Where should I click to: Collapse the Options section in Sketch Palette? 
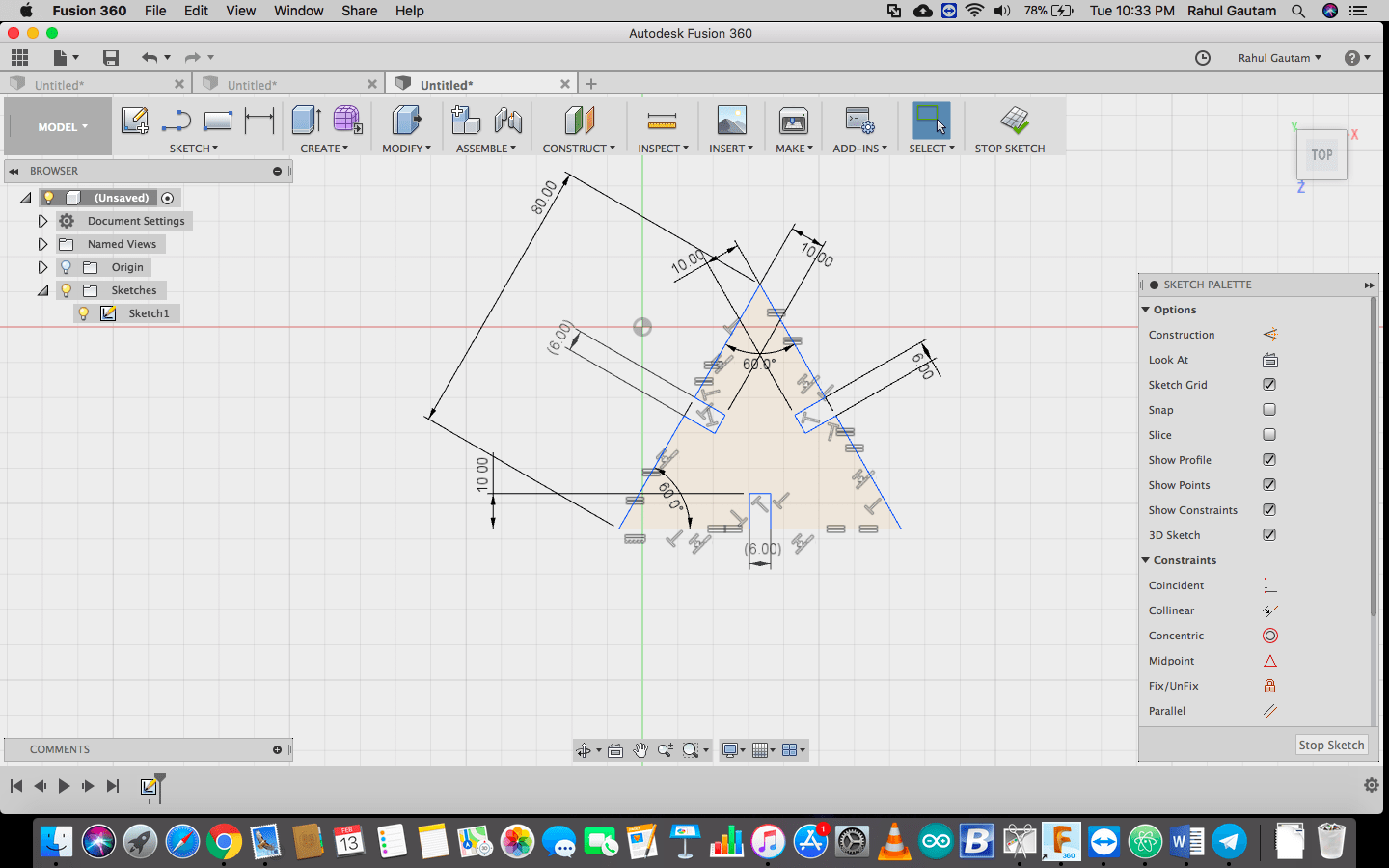1146,310
